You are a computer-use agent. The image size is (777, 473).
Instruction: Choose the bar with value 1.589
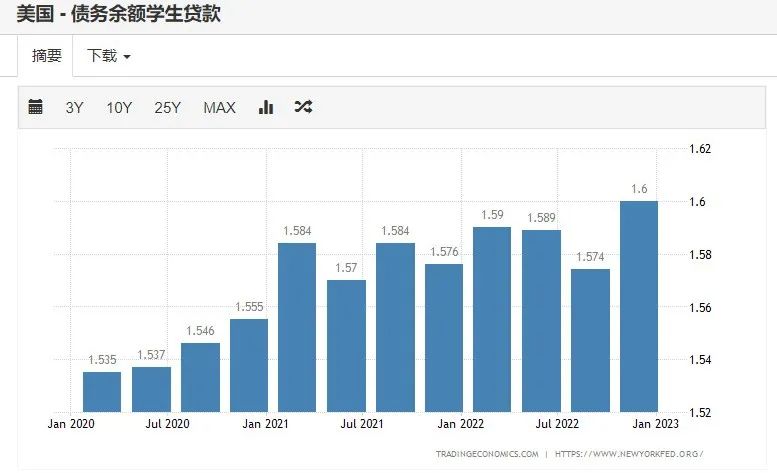coord(541,321)
